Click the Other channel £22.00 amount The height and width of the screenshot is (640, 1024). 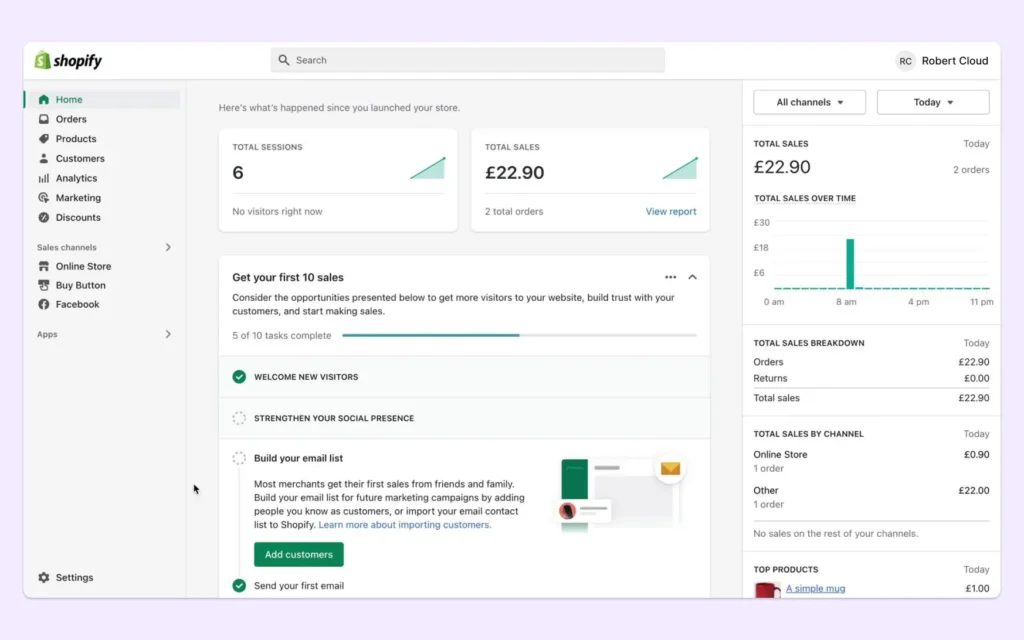(x=974, y=490)
